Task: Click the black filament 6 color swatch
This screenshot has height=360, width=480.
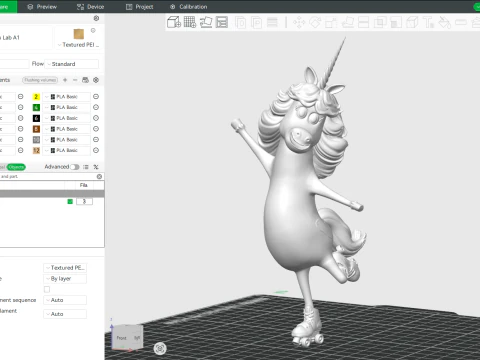Action: click(36, 118)
